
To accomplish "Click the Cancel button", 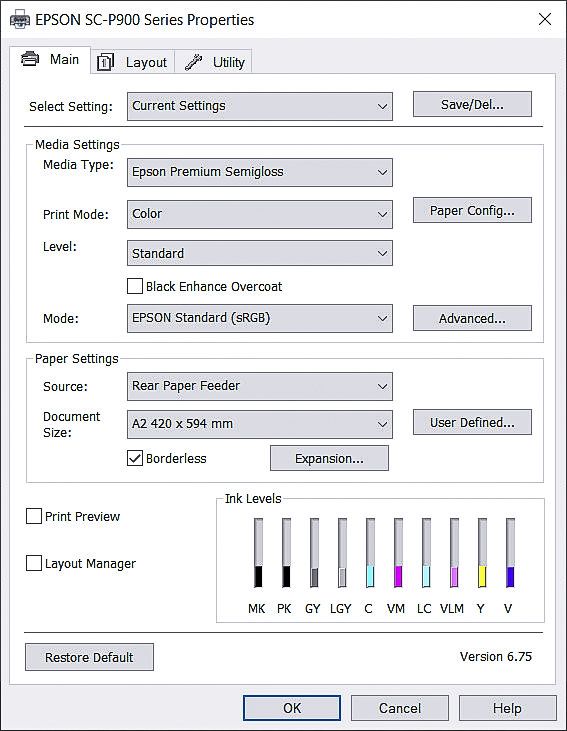I will click(400, 708).
